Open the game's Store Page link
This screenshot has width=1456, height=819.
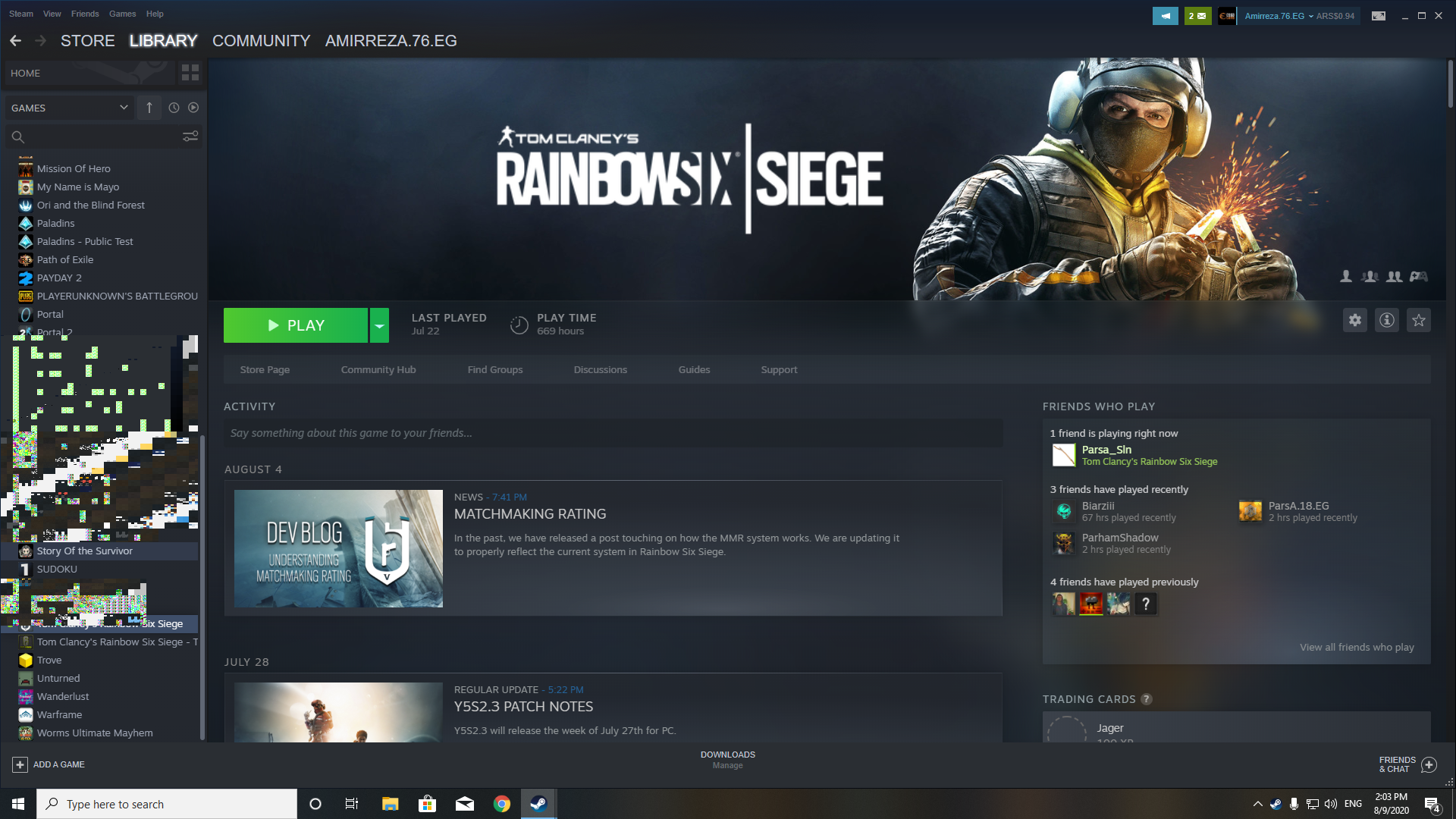click(265, 369)
